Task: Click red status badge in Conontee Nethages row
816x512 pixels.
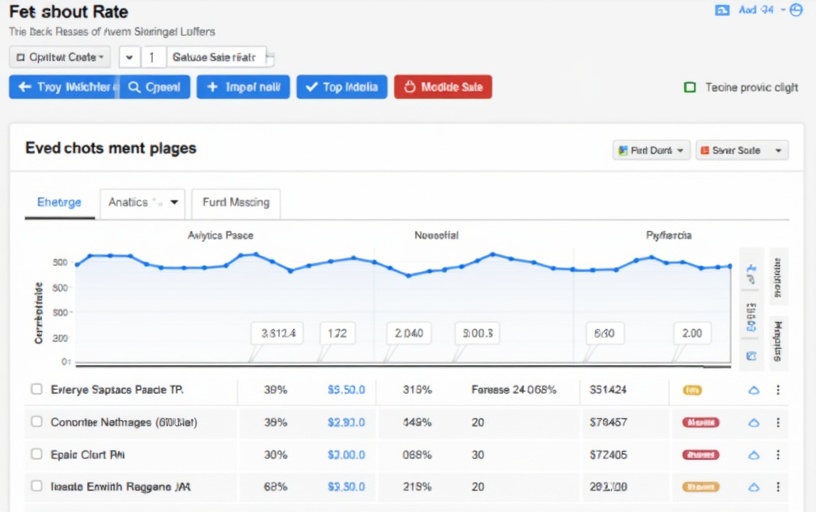Action: coord(700,423)
